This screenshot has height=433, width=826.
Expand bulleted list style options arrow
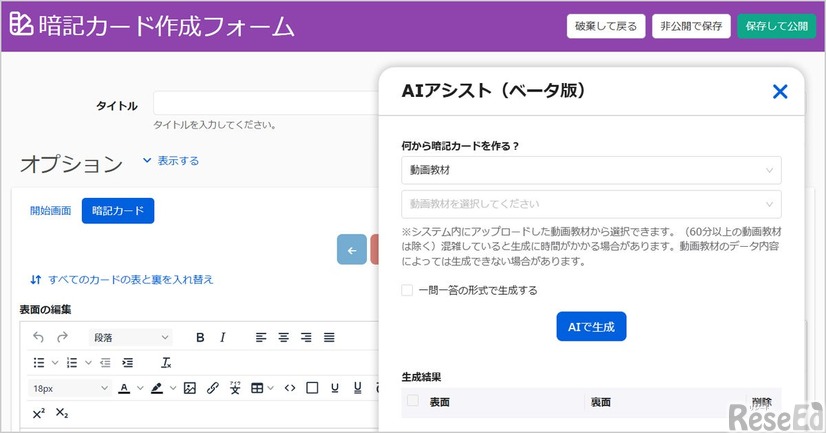55,362
